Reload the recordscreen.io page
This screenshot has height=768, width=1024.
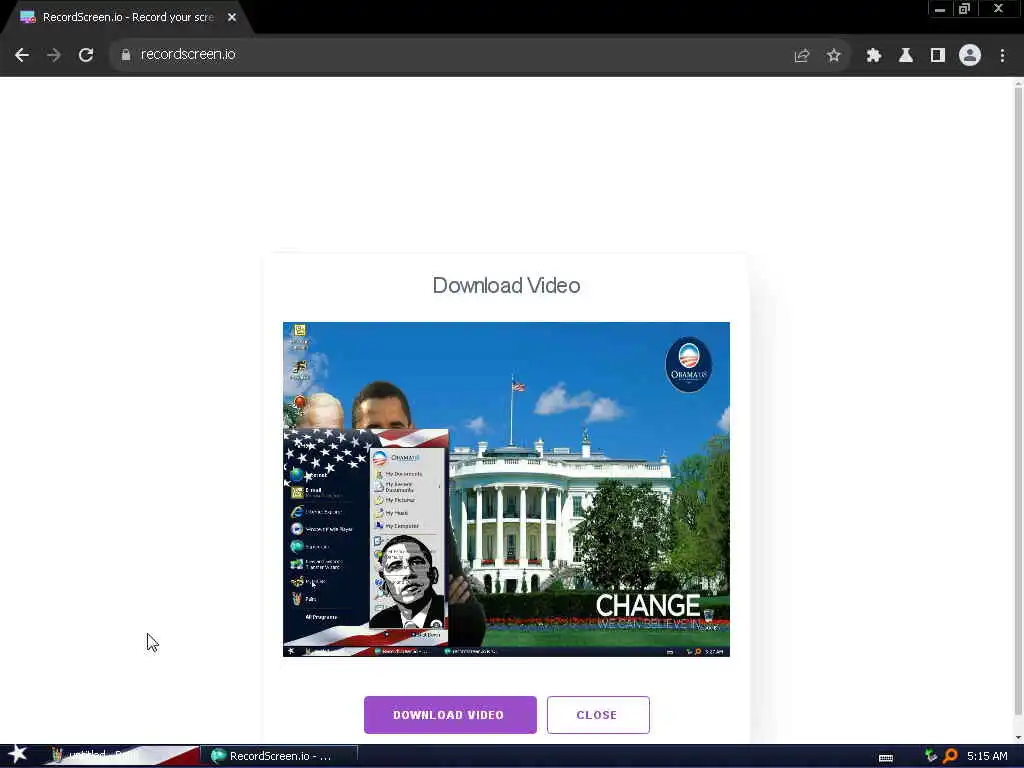[x=86, y=56]
